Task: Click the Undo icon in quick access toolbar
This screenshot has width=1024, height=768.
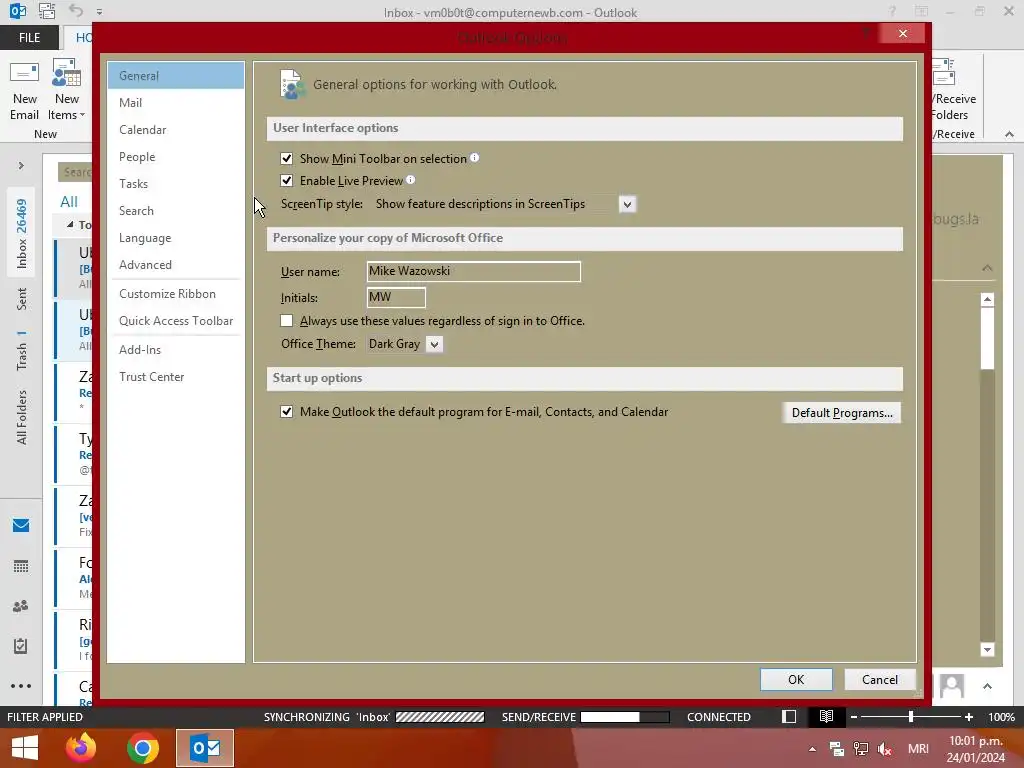Action: pos(76,11)
